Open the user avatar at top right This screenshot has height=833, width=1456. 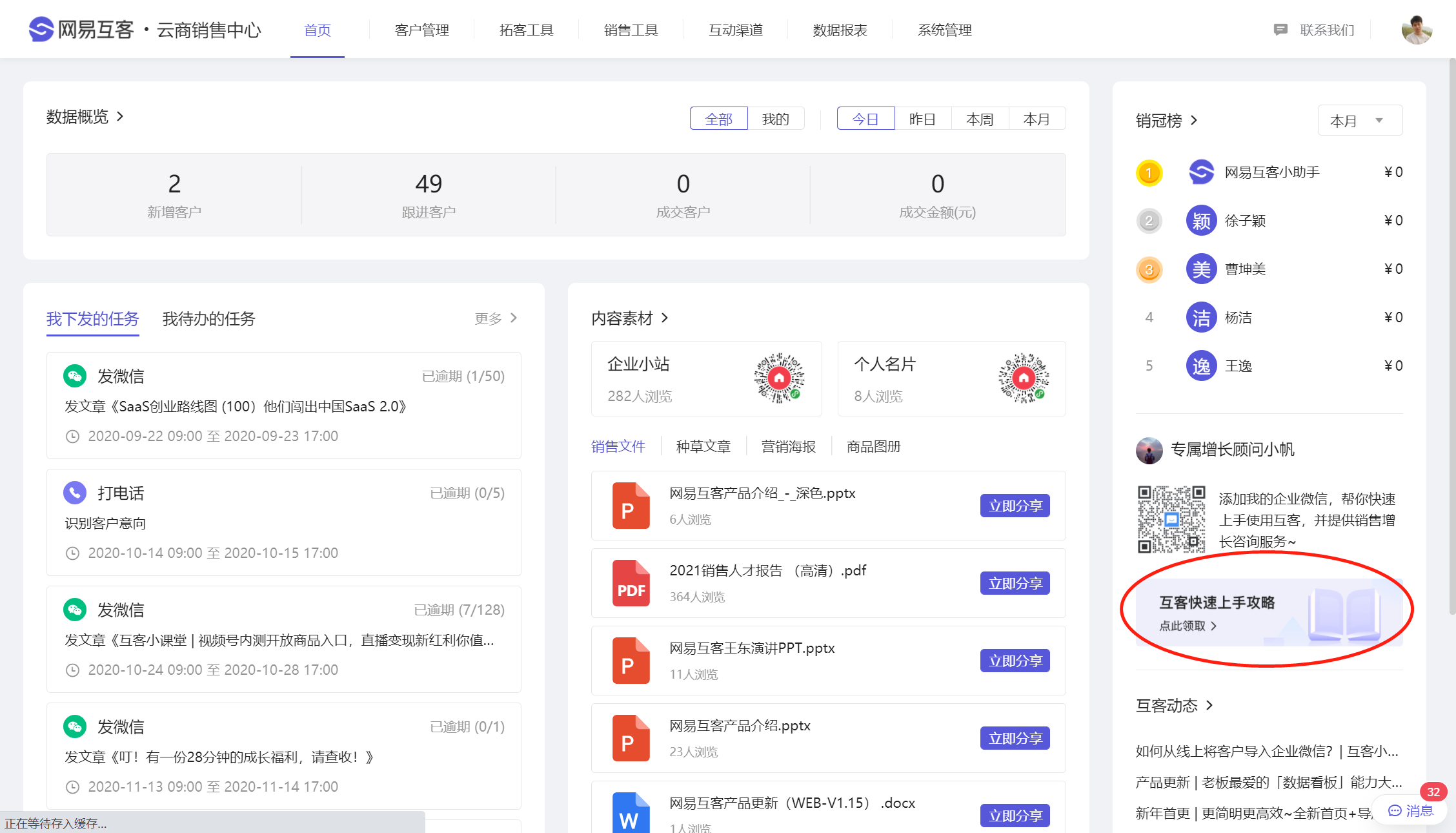pos(1417,30)
